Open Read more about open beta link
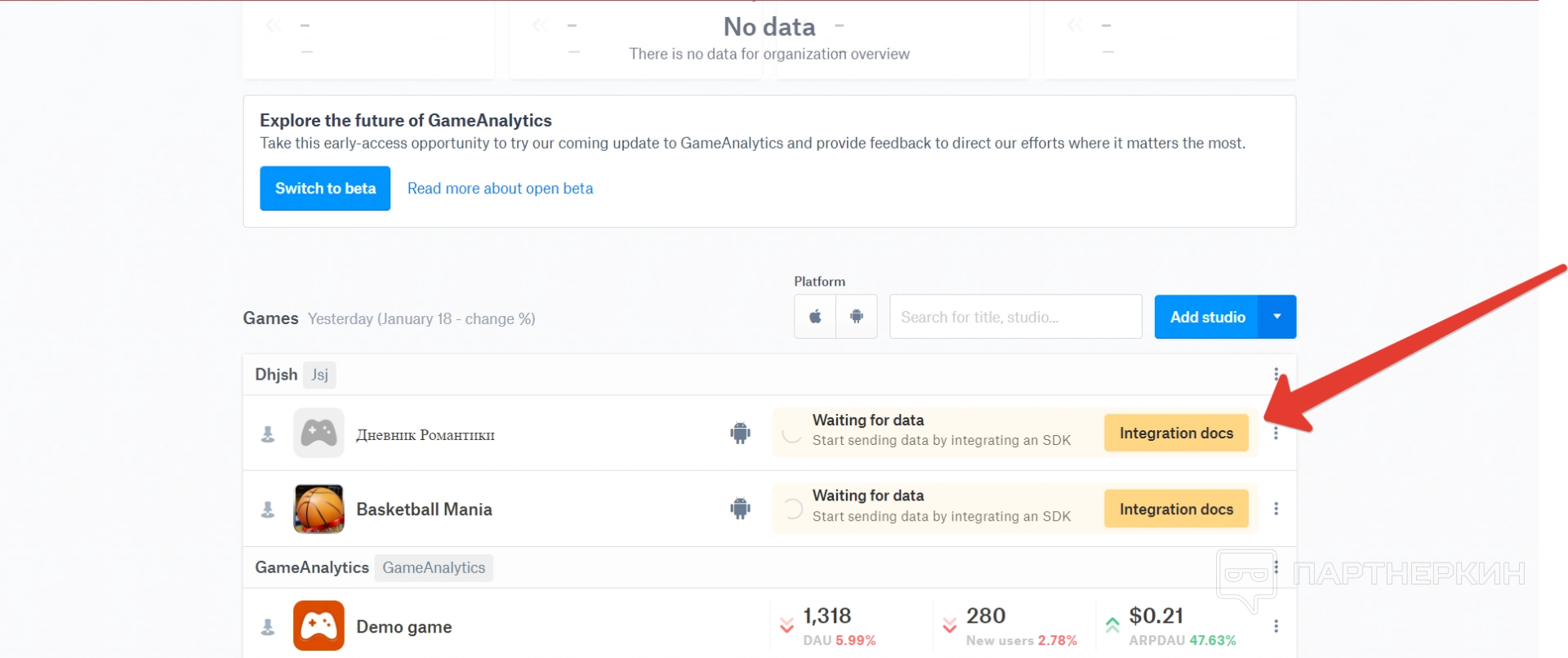This screenshot has width=1568, height=658. click(500, 189)
